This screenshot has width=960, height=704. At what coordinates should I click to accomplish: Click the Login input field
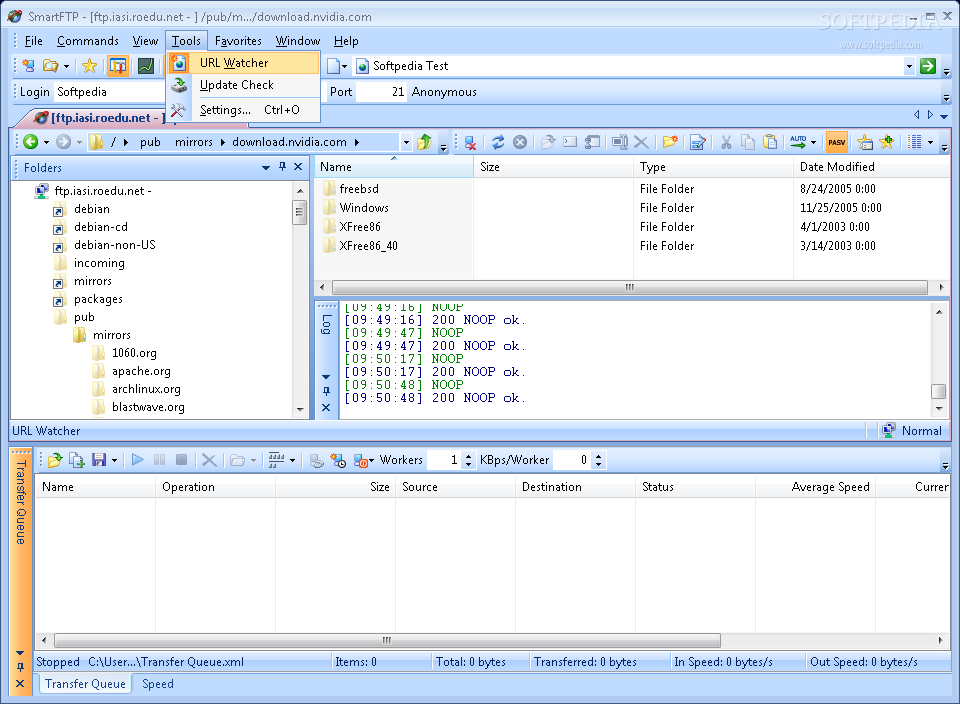coord(108,92)
